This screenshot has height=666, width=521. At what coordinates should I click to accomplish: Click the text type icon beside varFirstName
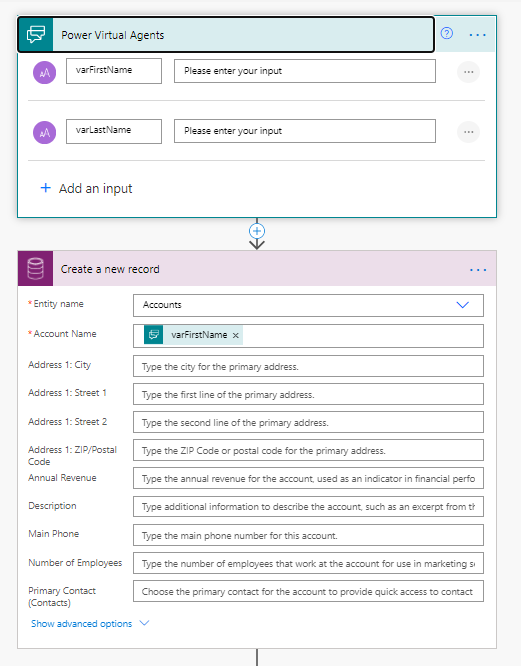click(x=45, y=73)
